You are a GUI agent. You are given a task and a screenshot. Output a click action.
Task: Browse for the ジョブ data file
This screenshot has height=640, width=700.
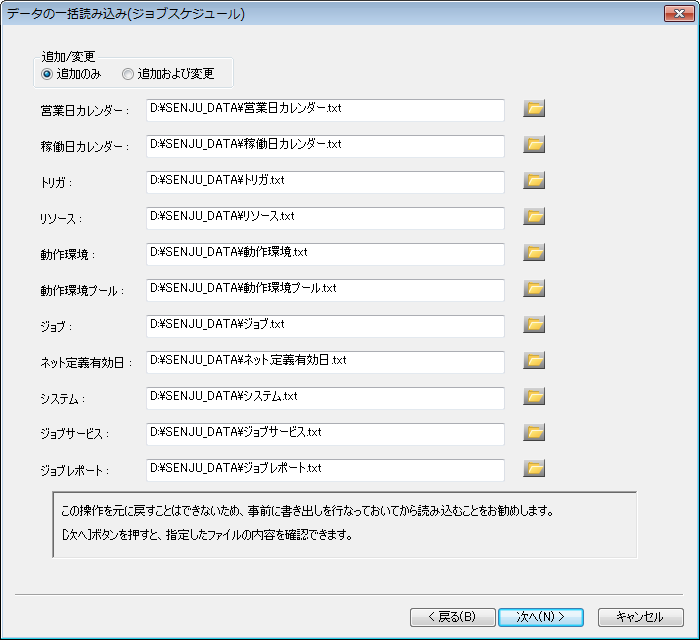[534, 325]
